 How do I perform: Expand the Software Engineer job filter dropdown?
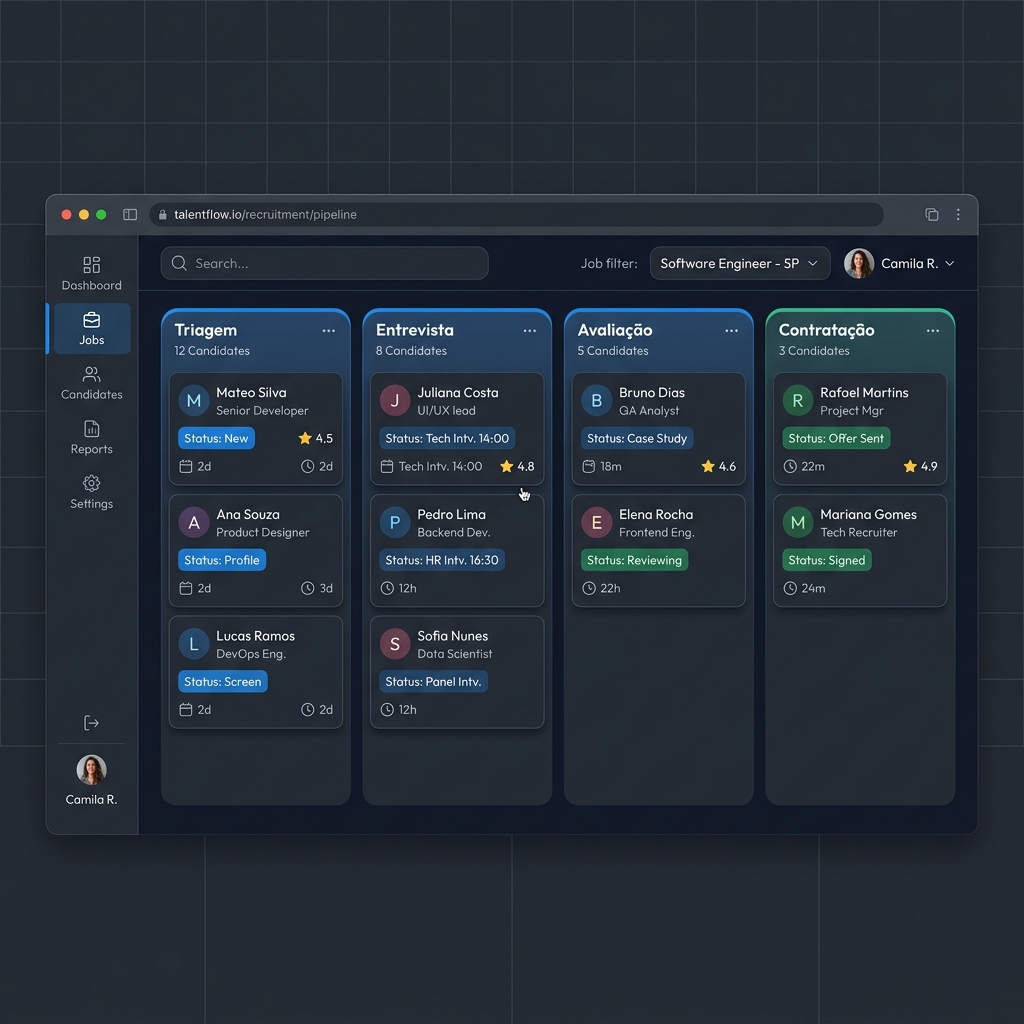tap(739, 263)
